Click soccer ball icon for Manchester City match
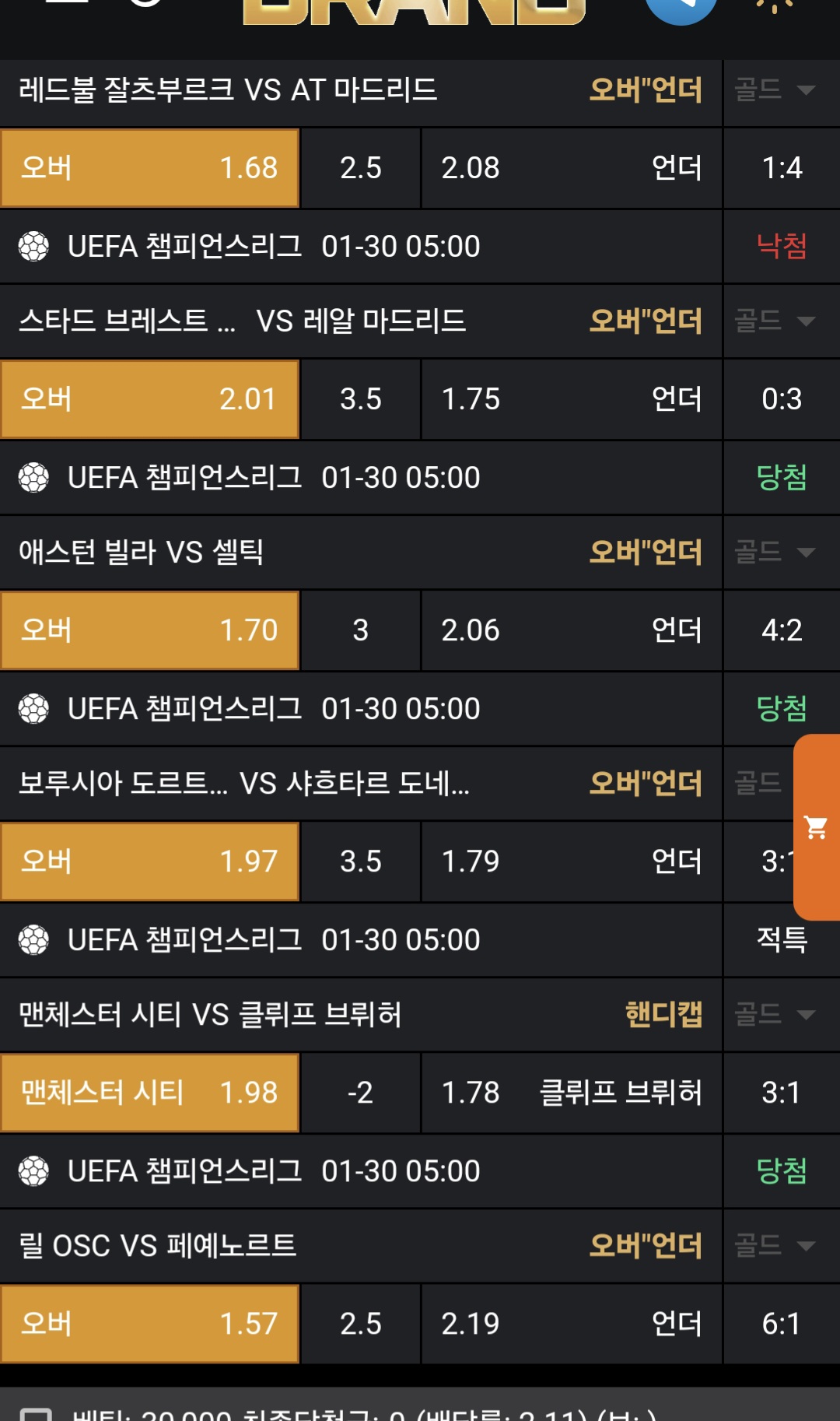840x1421 pixels. click(33, 1171)
